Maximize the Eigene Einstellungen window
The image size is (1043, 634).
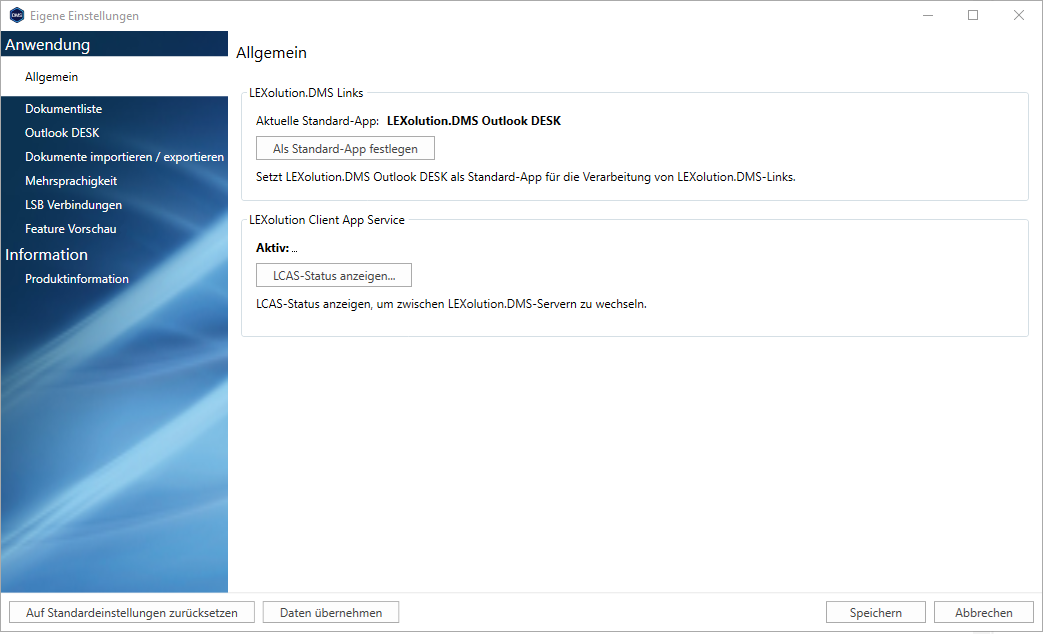(x=973, y=15)
